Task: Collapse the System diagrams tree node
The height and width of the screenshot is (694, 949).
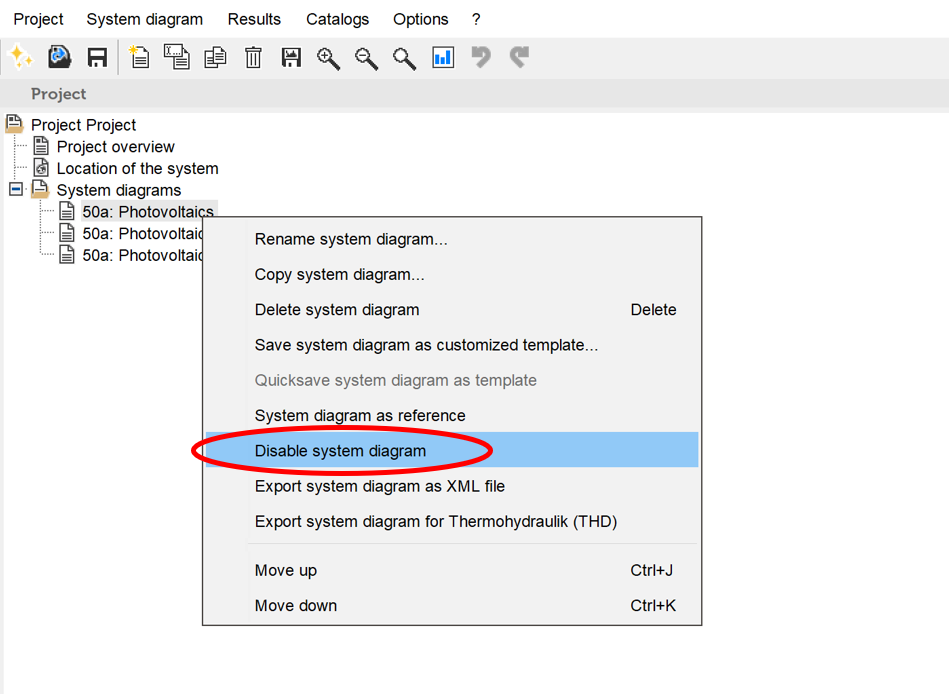Action: click(x=16, y=189)
